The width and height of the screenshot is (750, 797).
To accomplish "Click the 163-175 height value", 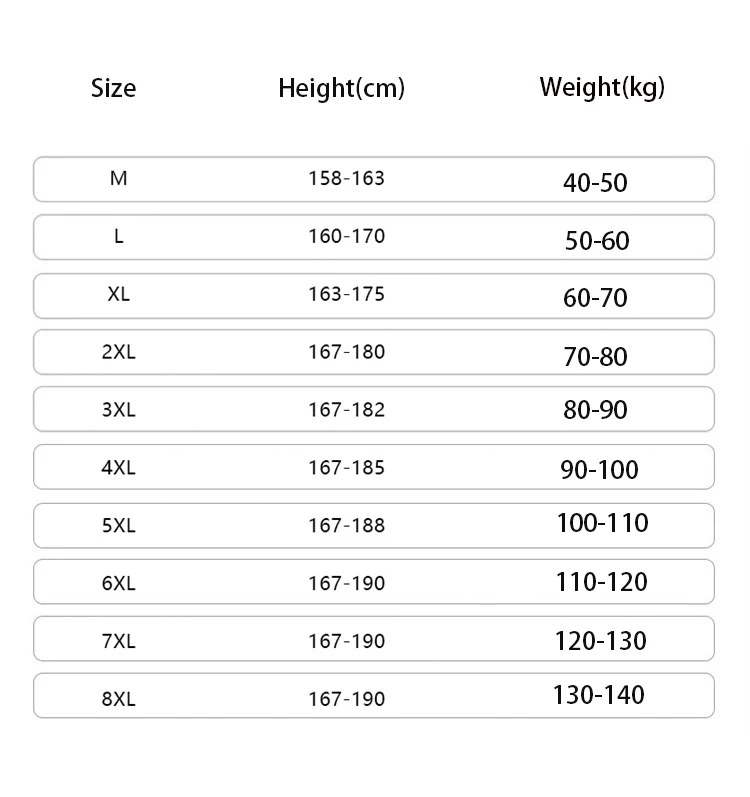I will click(x=347, y=294).
